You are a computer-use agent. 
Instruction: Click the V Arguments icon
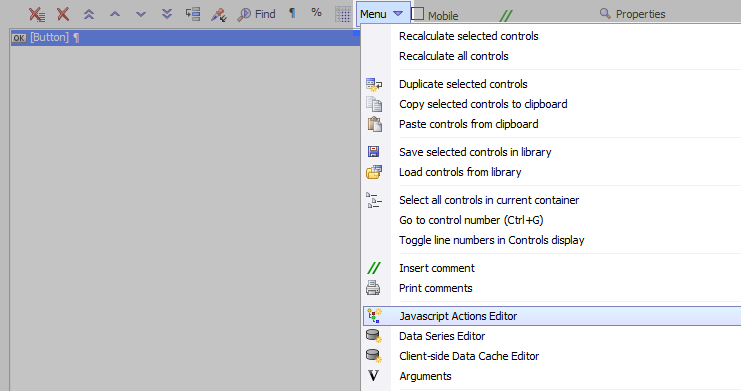(x=373, y=376)
